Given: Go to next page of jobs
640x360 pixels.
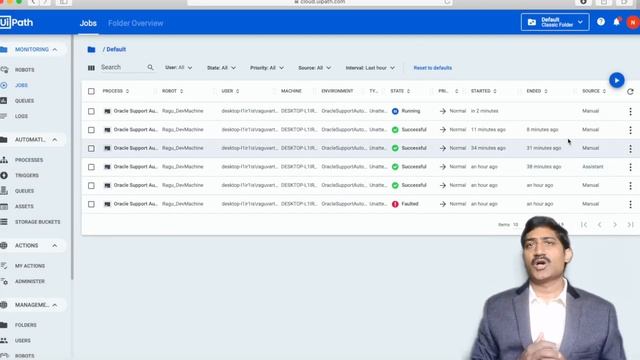Looking at the screenshot, I should (615, 224).
